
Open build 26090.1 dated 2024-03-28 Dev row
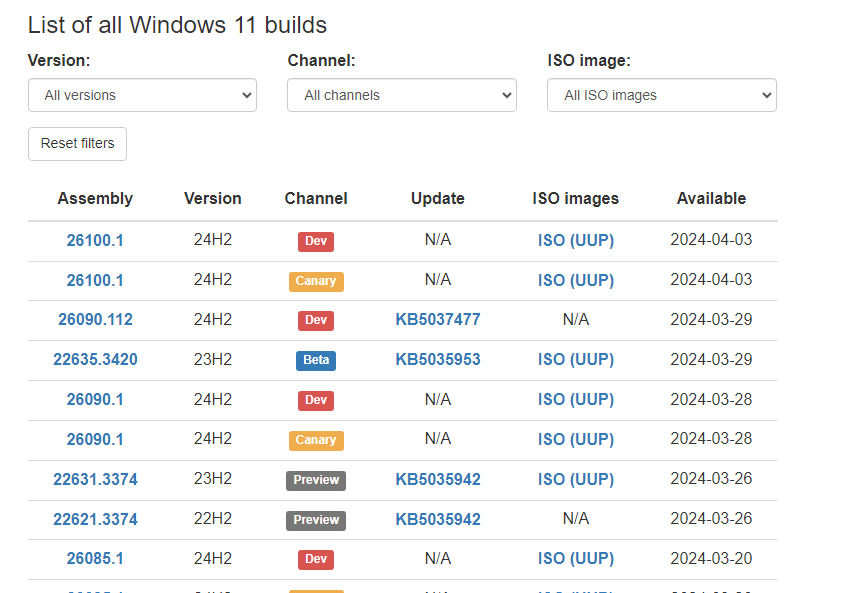(x=95, y=399)
